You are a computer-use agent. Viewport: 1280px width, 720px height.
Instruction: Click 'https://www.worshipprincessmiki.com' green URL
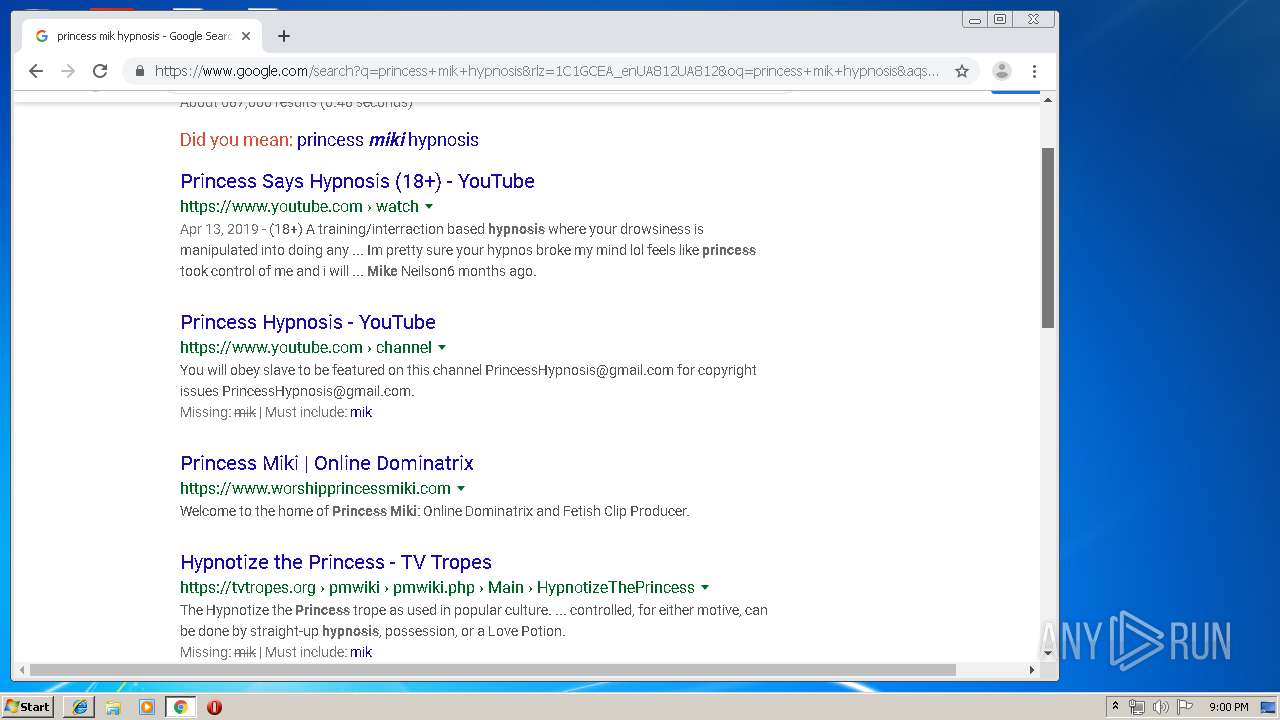pos(315,489)
